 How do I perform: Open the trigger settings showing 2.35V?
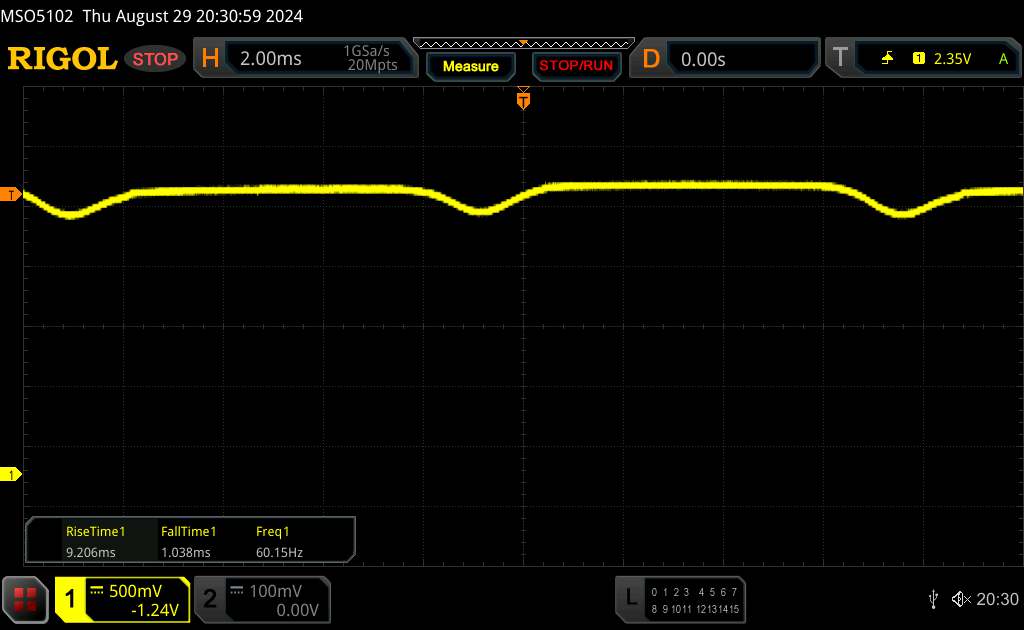(x=950, y=59)
